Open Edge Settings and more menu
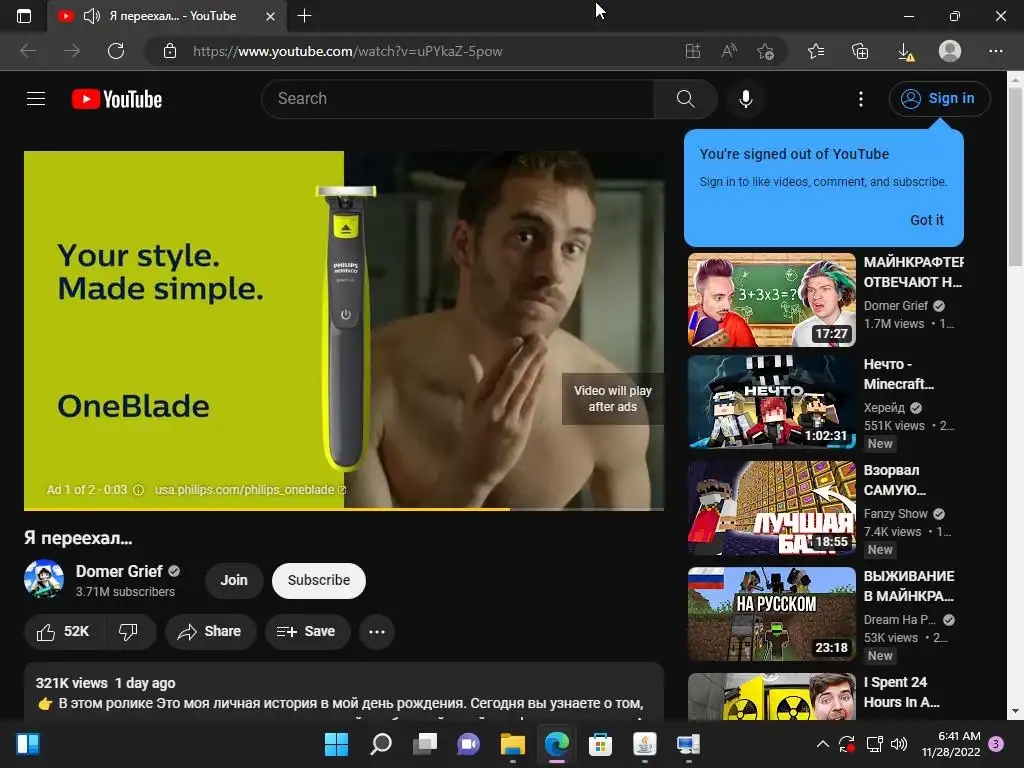Viewport: 1024px width, 768px height. 995,51
